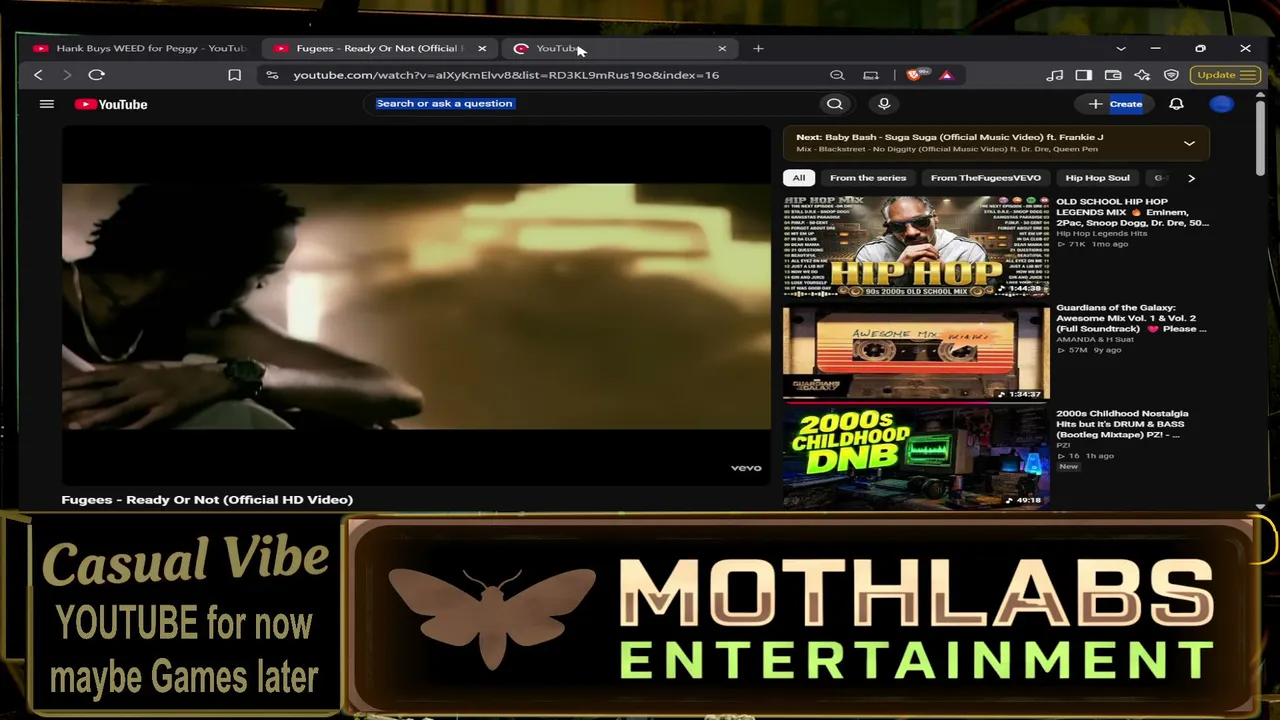Open the YouTube account avatar menu

click(1221, 104)
